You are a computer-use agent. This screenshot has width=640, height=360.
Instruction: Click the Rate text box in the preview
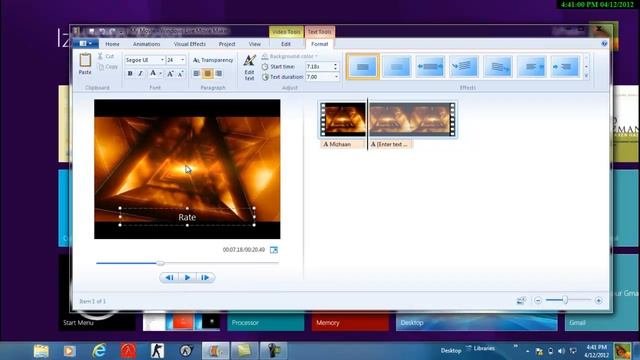click(187, 217)
